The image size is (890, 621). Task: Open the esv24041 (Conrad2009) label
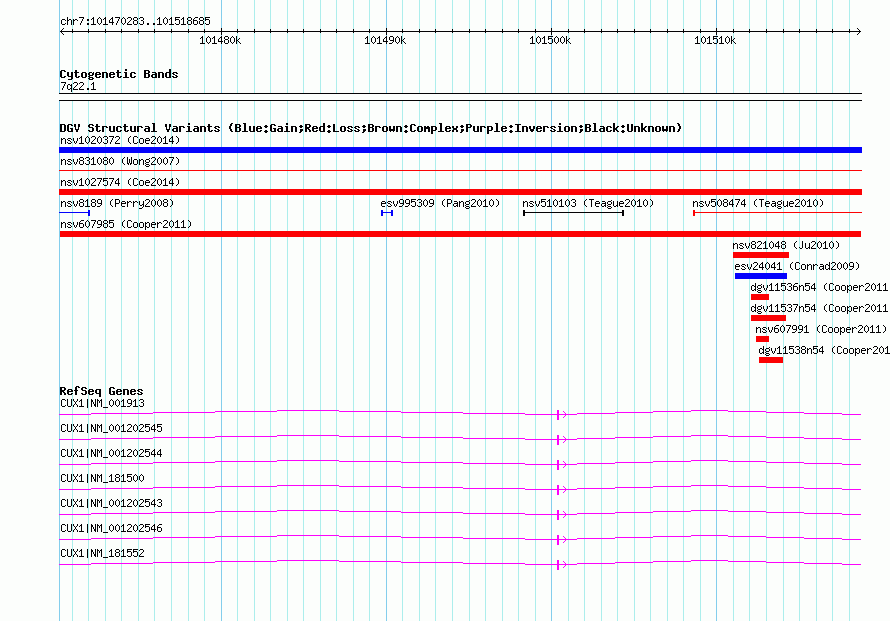click(x=797, y=266)
